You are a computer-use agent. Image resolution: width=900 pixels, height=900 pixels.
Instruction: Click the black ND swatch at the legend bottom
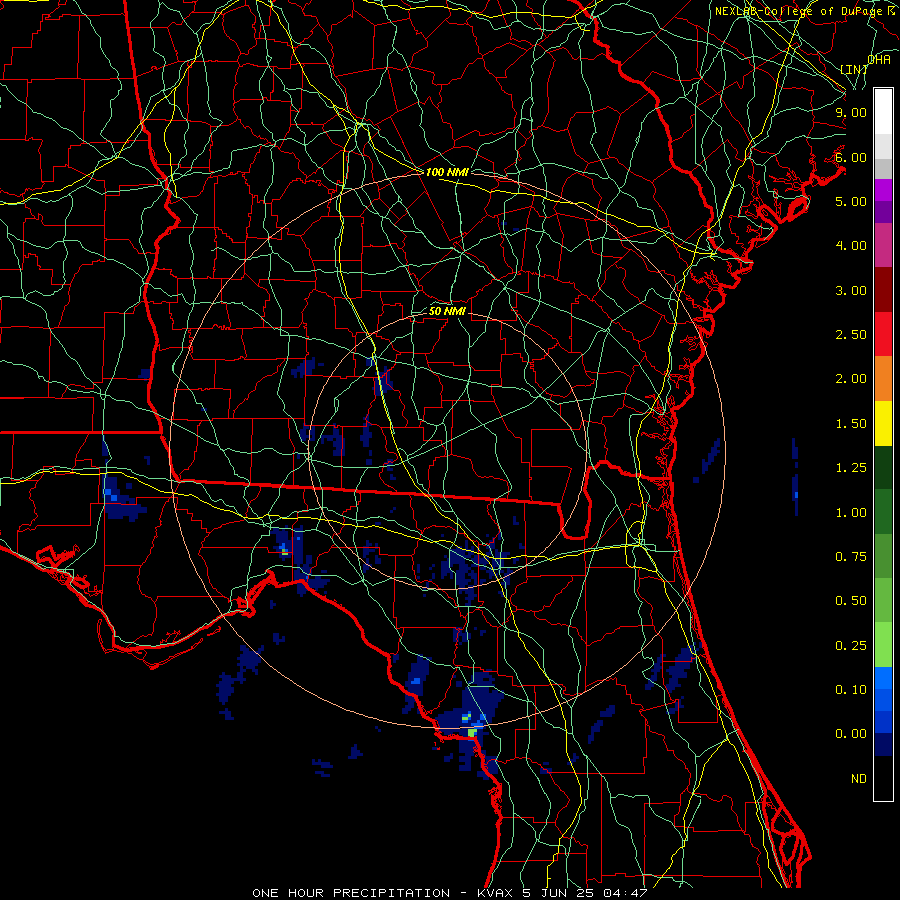(883, 778)
